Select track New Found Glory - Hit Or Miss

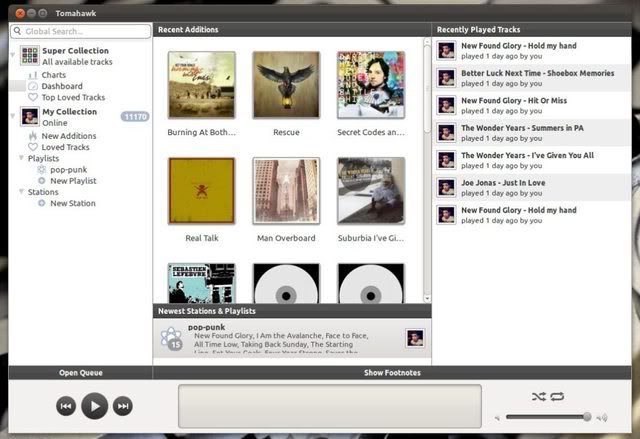[532, 105]
